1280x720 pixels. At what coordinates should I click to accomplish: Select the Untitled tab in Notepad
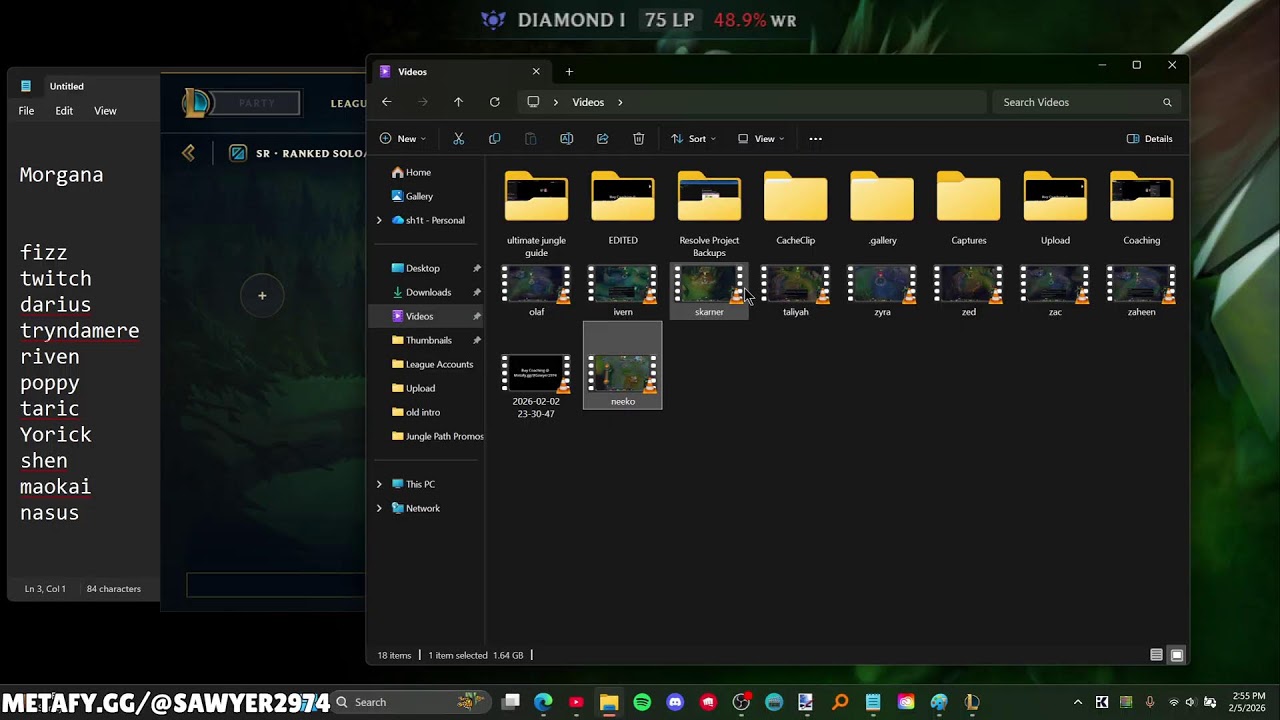click(67, 86)
